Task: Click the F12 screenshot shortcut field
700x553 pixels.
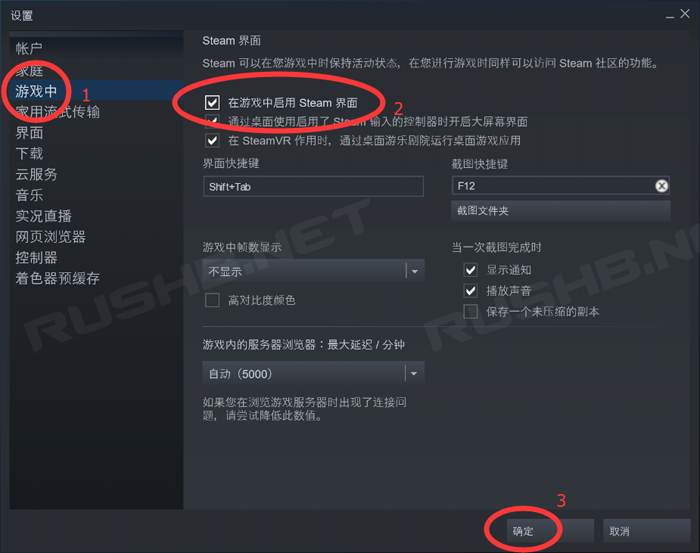Action: pyautogui.click(x=553, y=186)
